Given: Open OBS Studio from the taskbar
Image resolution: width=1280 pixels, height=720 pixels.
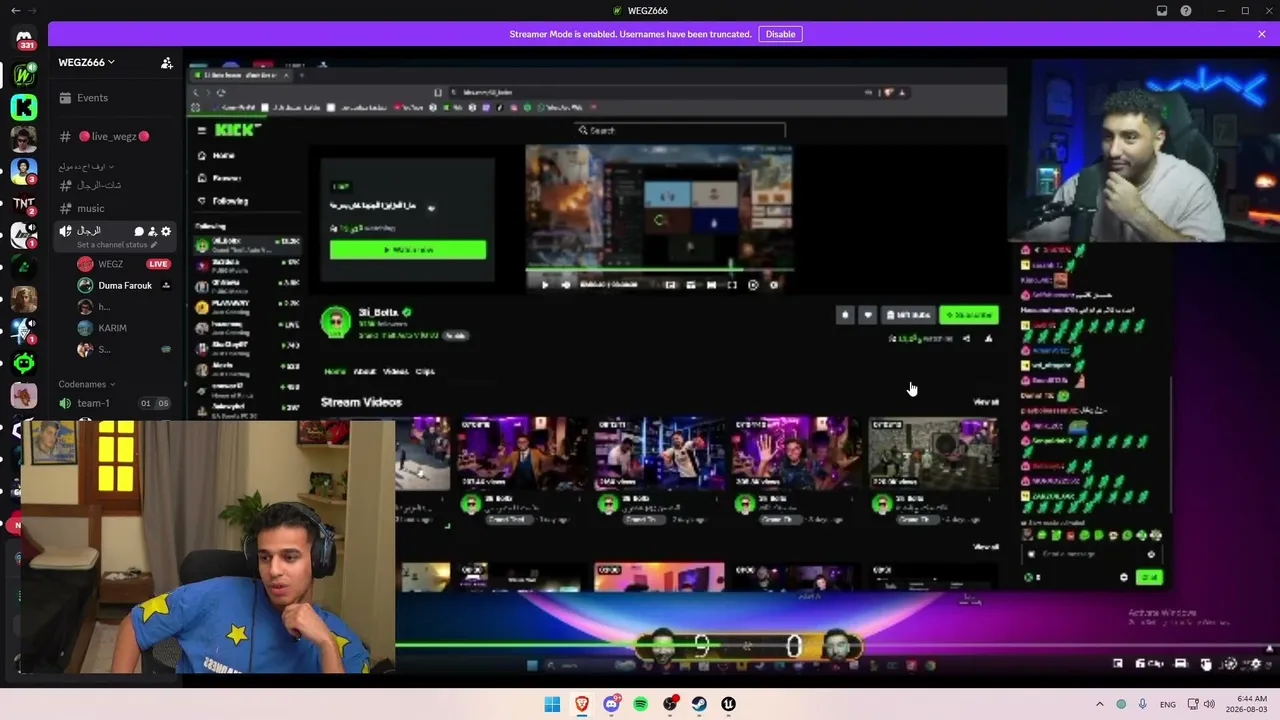Looking at the screenshot, I should (670, 704).
